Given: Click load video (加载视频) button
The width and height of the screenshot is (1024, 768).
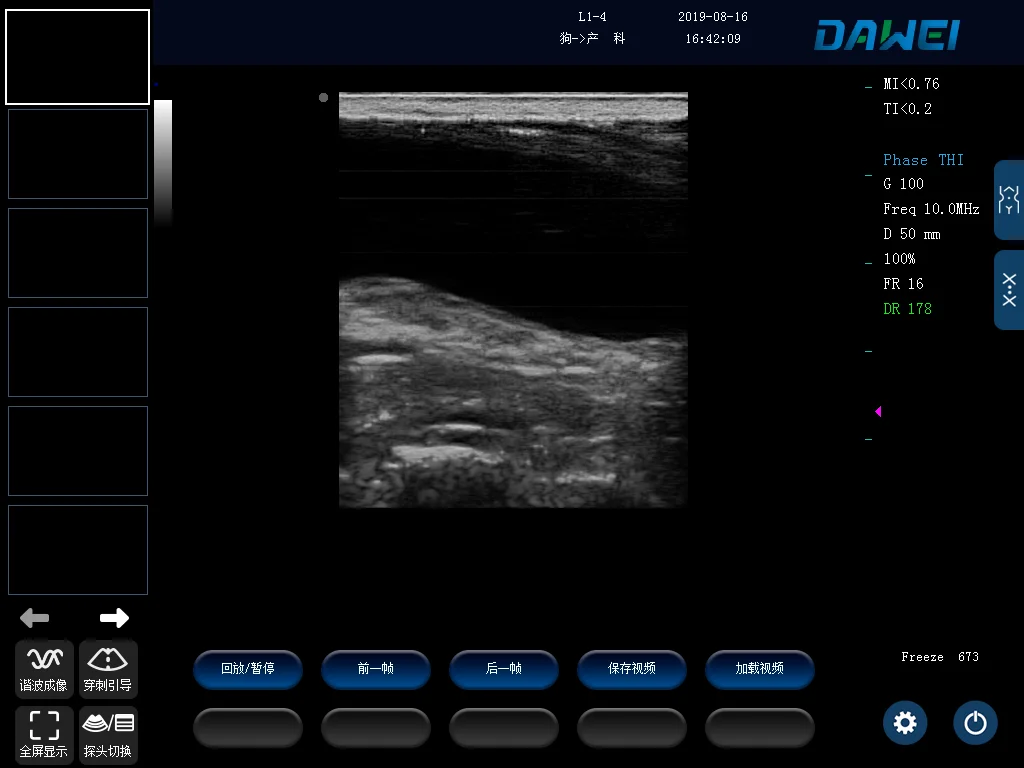Looking at the screenshot, I should (760, 669).
